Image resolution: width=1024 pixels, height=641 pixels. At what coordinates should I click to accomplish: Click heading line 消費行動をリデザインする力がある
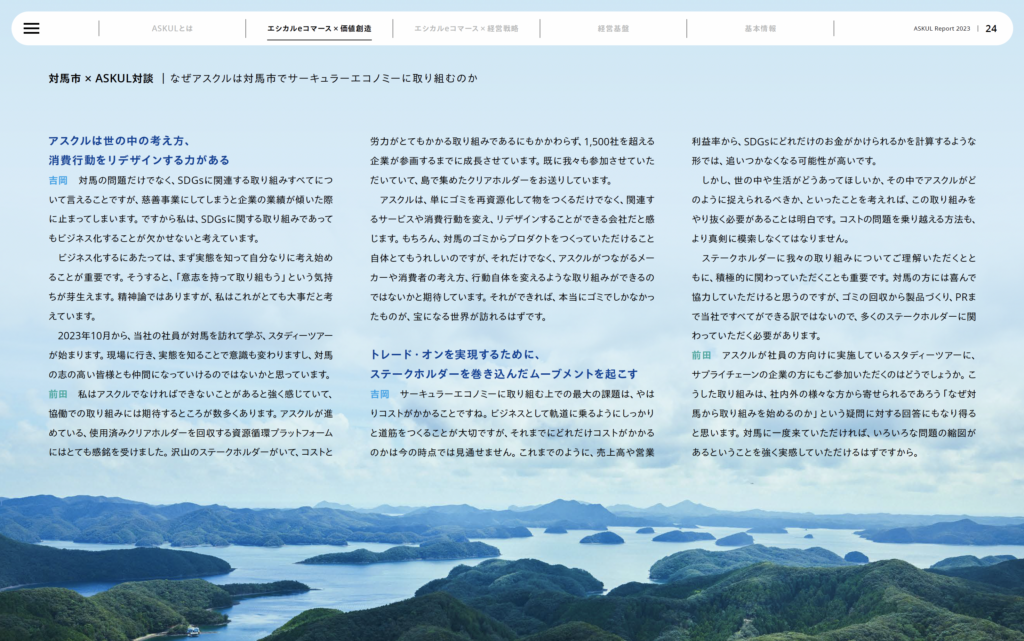coord(139,161)
